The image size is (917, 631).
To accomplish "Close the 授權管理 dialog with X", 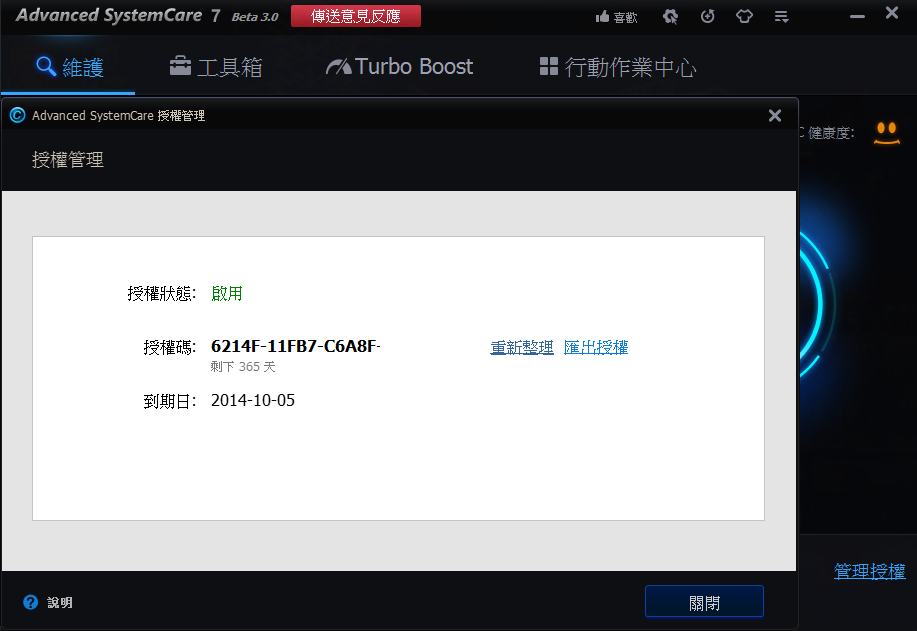I will (x=775, y=115).
